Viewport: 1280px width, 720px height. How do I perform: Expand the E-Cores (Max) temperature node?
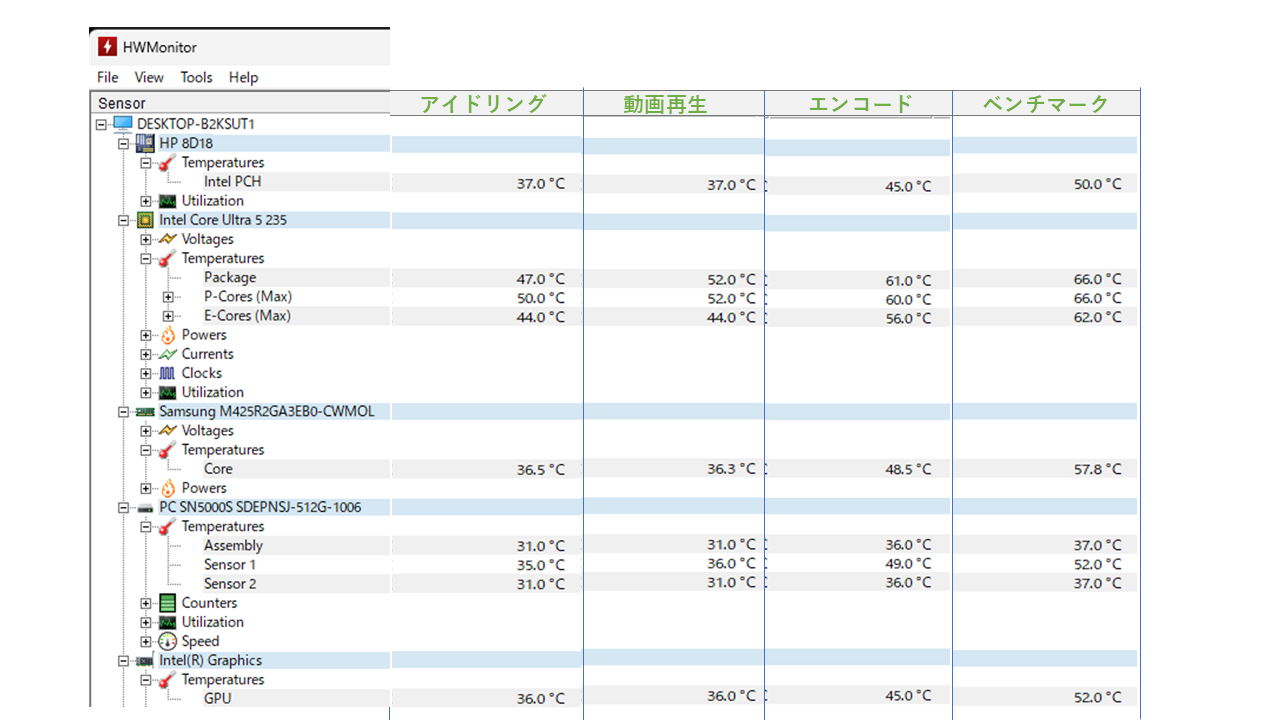(168, 316)
